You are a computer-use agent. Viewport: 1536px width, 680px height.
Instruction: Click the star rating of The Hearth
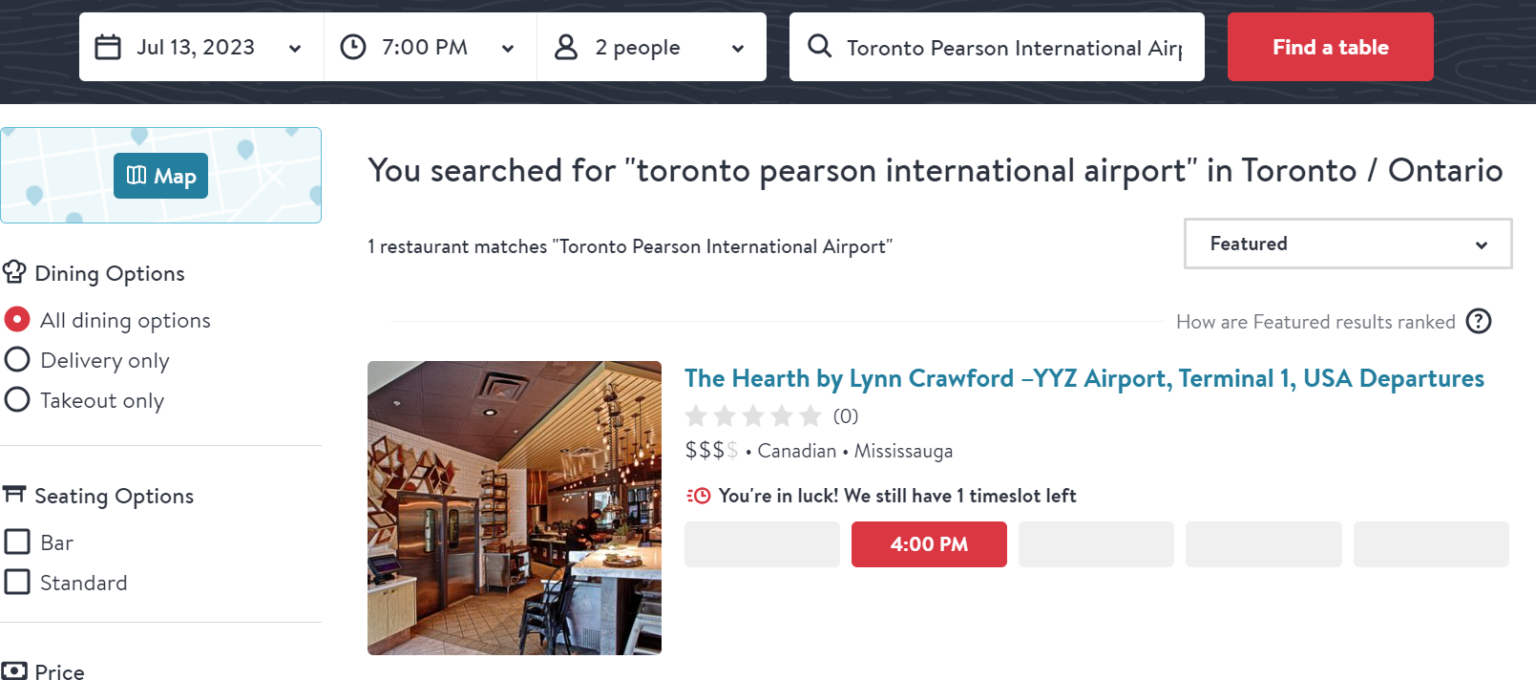(754, 415)
